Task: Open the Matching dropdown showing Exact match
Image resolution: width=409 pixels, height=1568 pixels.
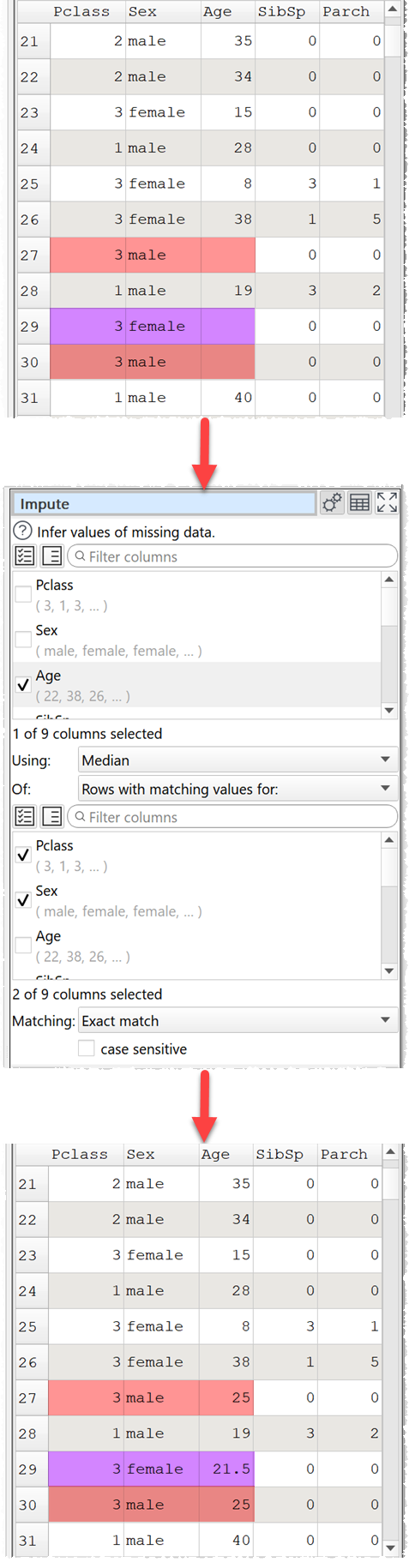Action: (x=238, y=1021)
